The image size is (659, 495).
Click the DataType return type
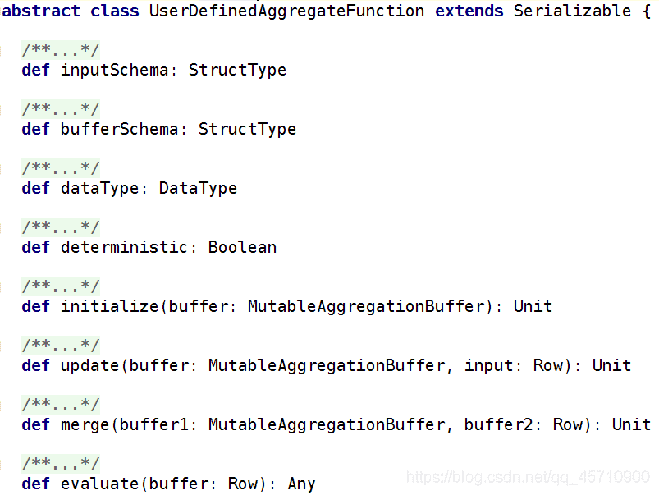[198, 189]
